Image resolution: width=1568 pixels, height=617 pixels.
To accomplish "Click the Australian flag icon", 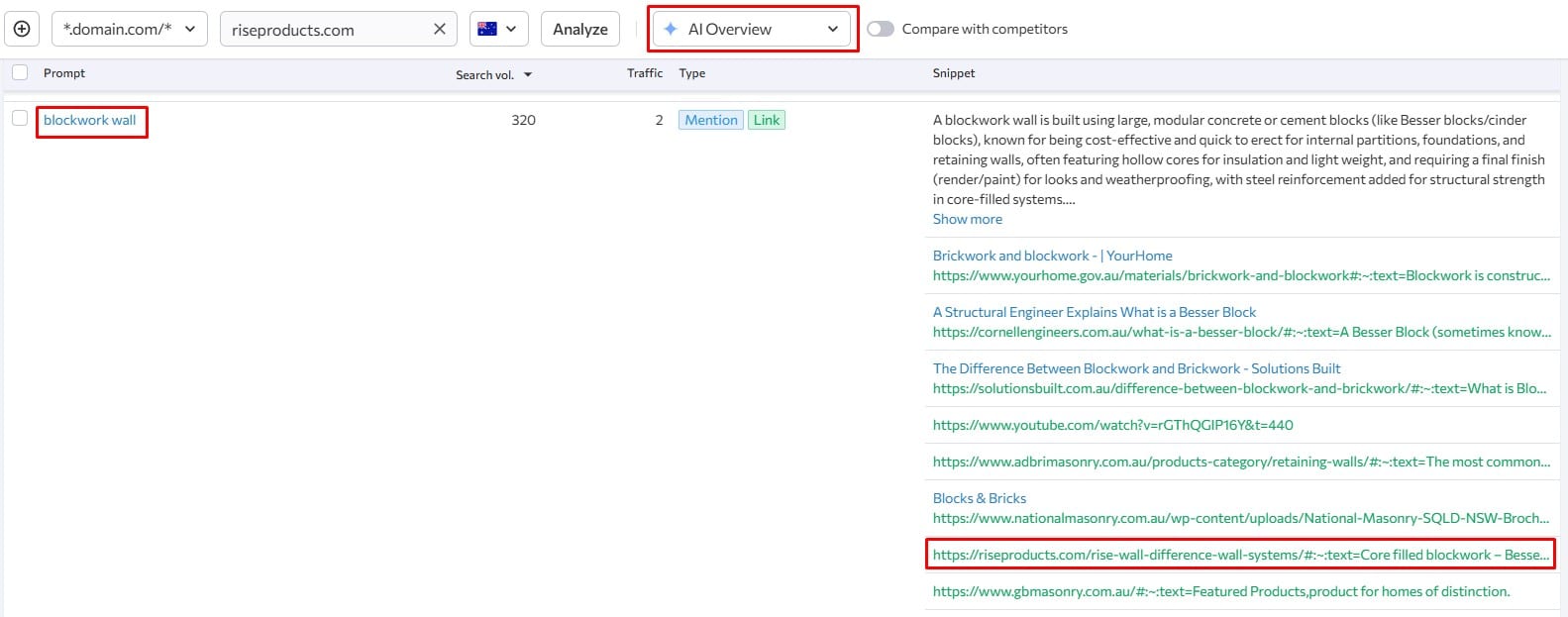I will (486, 29).
